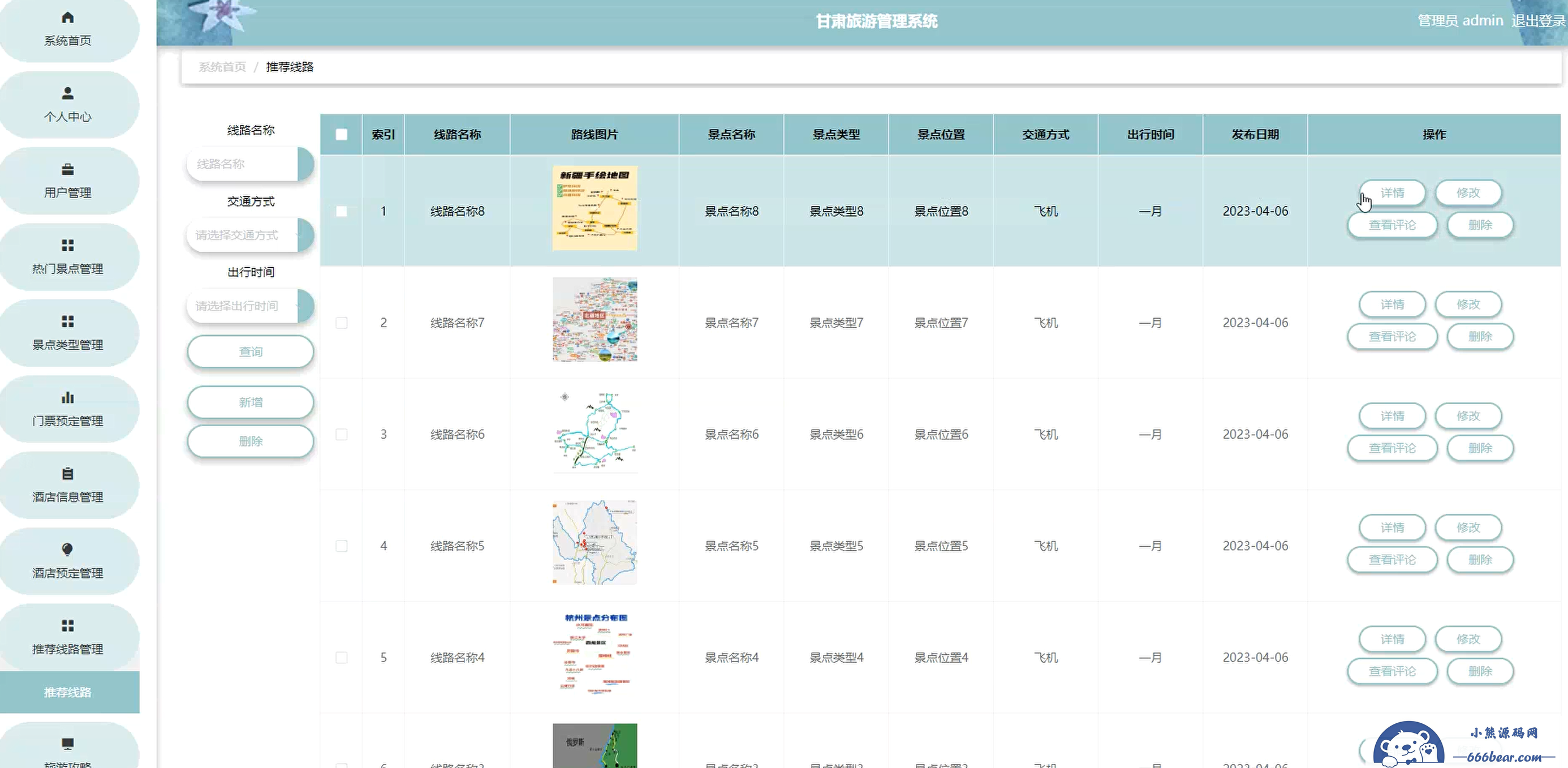Click 详情 for row 线路名称6
This screenshot has width=1568, height=768.
tap(1392, 415)
